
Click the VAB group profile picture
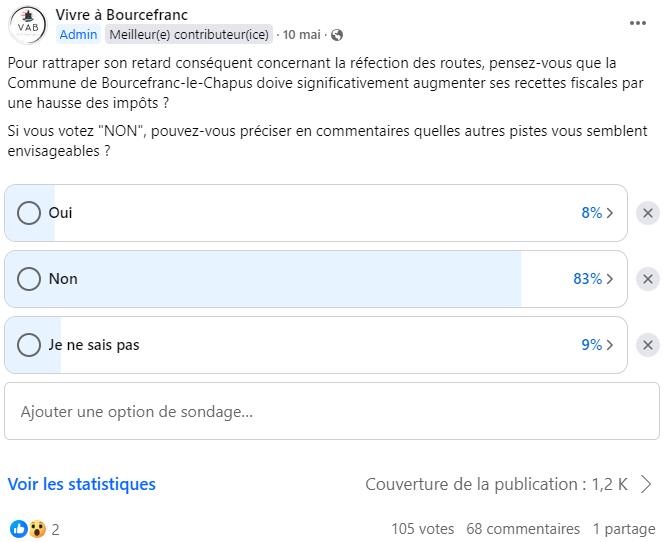28,25
